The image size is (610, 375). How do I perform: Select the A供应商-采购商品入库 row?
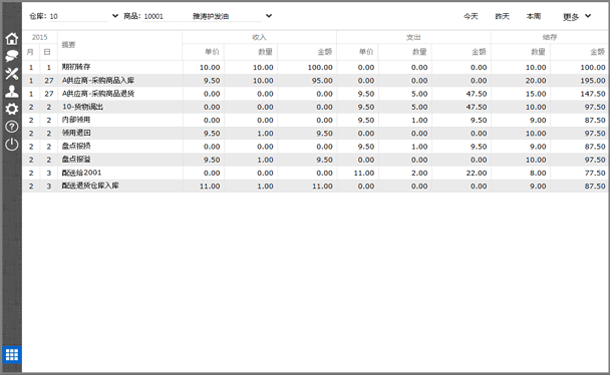tap(315, 81)
